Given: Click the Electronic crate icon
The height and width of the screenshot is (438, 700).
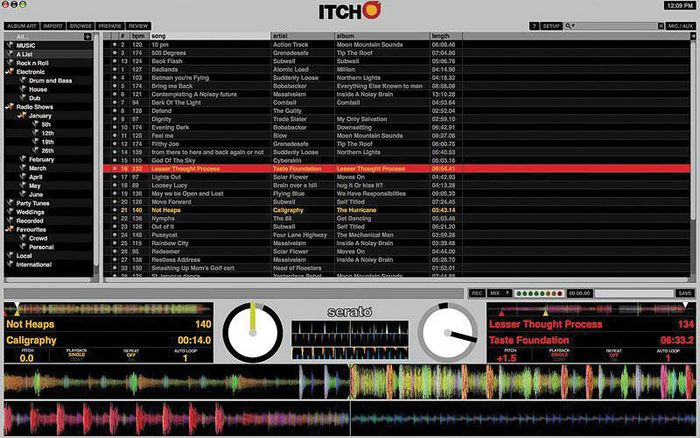Looking at the screenshot, I should coord(11,71).
